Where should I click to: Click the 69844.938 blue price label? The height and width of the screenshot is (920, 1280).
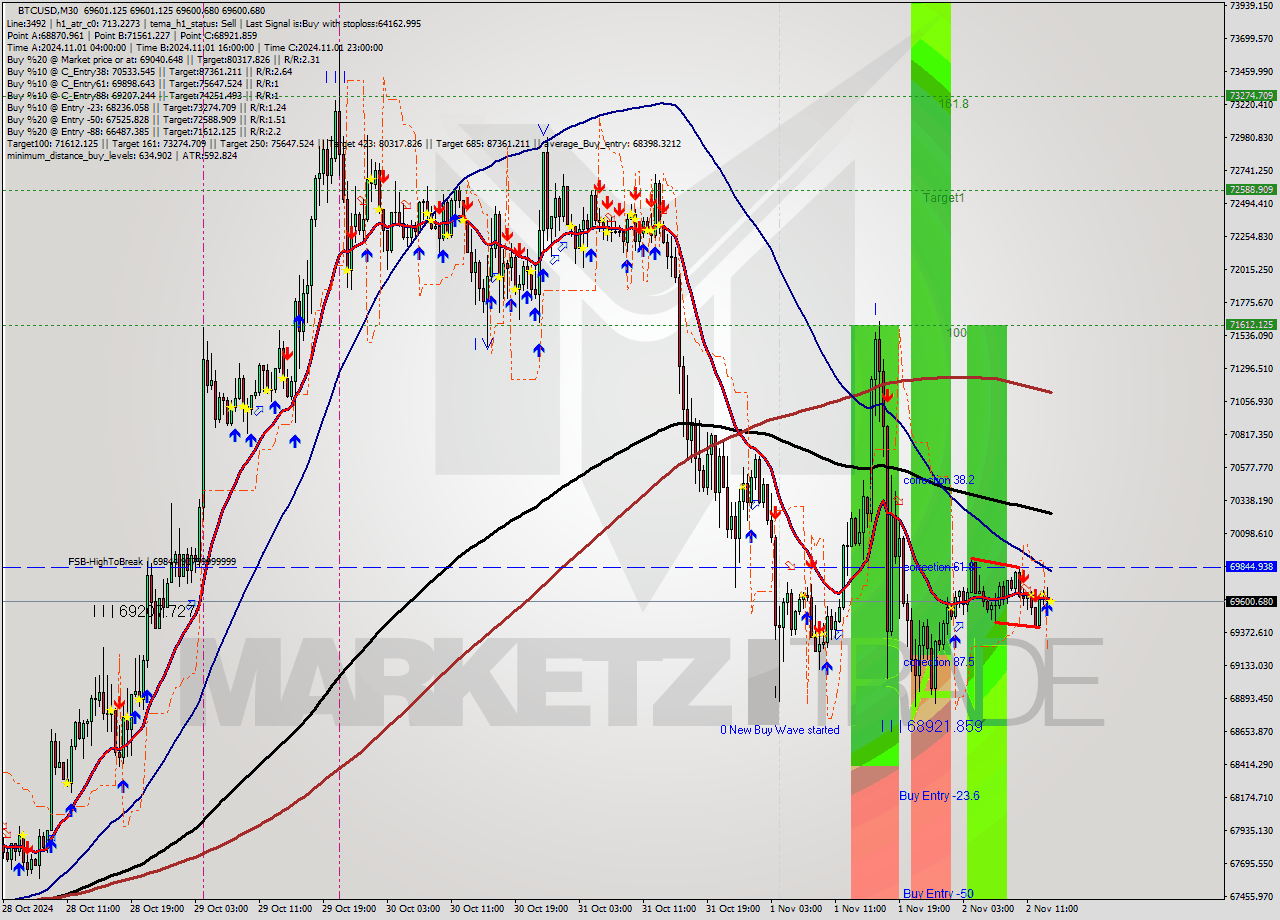(x=1251, y=566)
